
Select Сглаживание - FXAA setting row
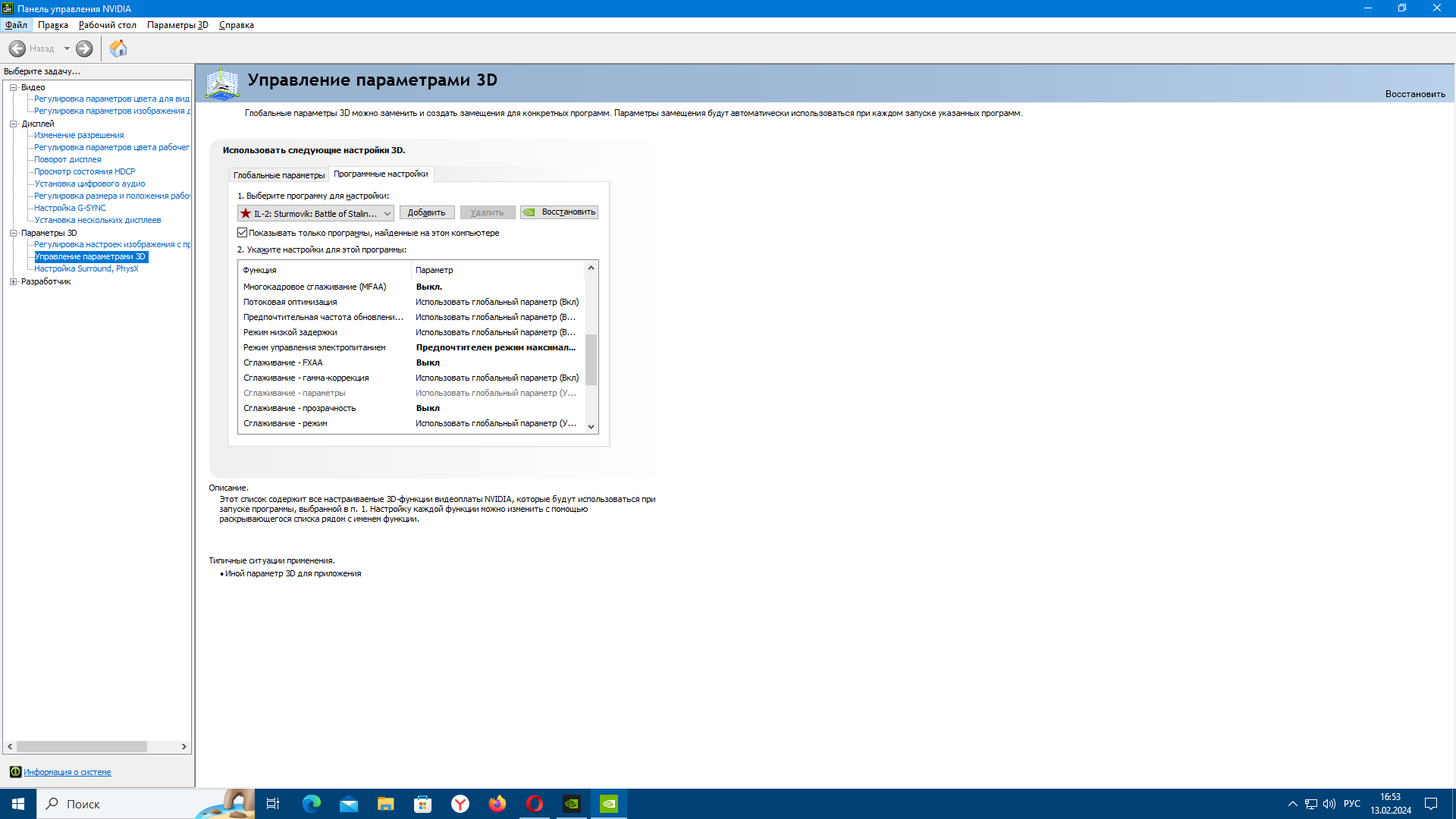(x=412, y=362)
